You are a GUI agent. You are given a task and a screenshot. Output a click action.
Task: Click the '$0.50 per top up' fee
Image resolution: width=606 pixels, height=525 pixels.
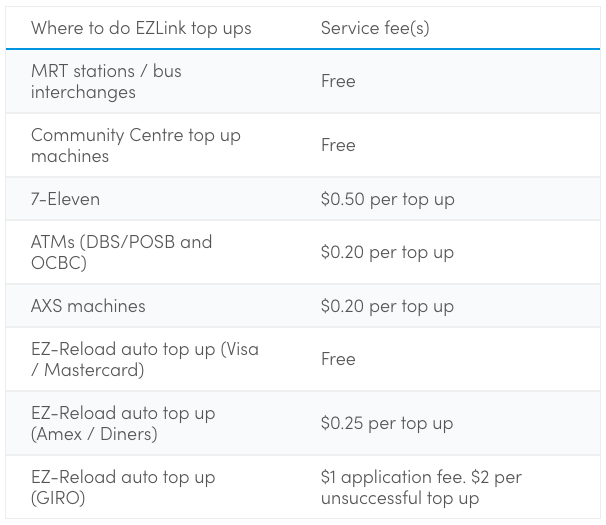click(x=387, y=199)
